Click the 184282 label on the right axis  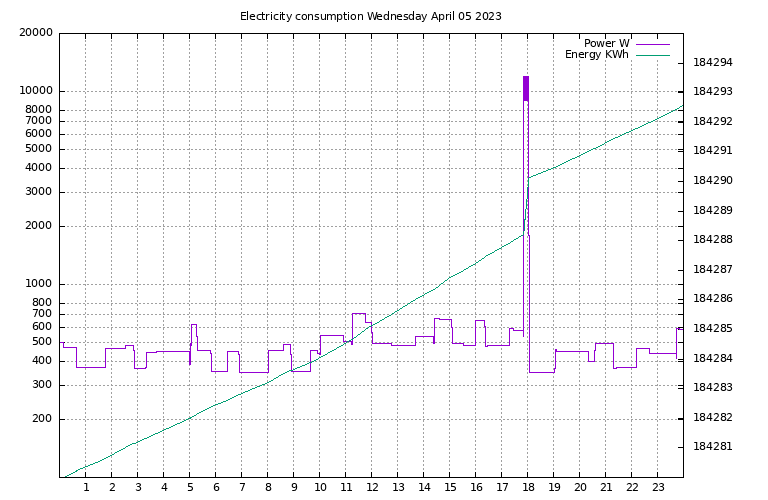[x=713, y=417]
